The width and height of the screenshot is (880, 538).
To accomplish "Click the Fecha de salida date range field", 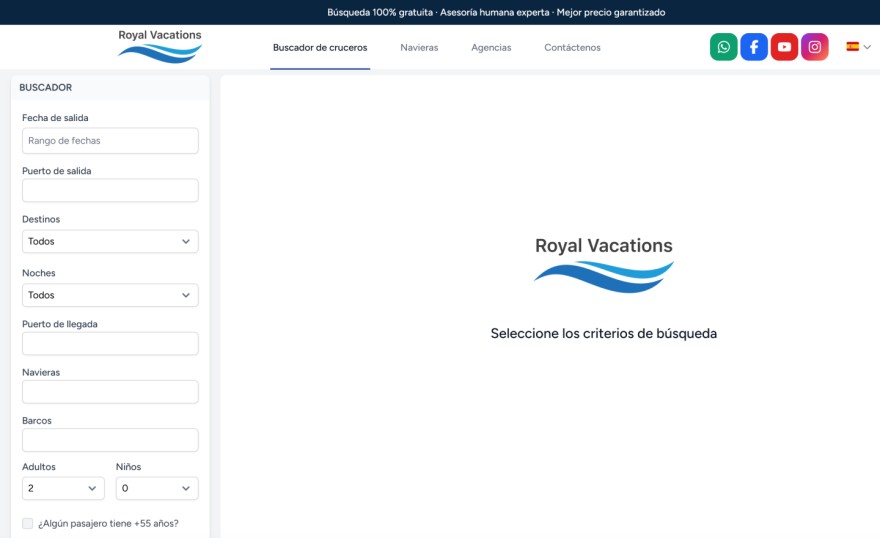I will (x=110, y=141).
